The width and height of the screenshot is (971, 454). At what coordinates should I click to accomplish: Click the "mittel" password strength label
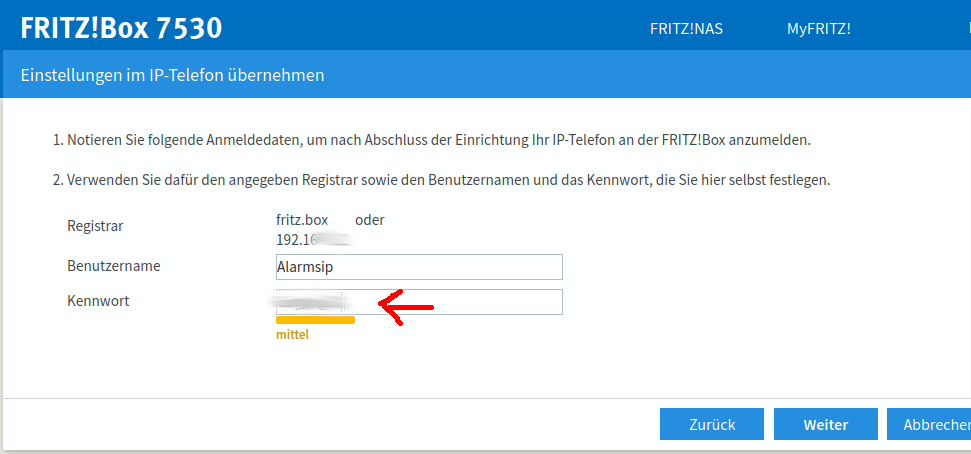pyautogui.click(x=292, y=335)
